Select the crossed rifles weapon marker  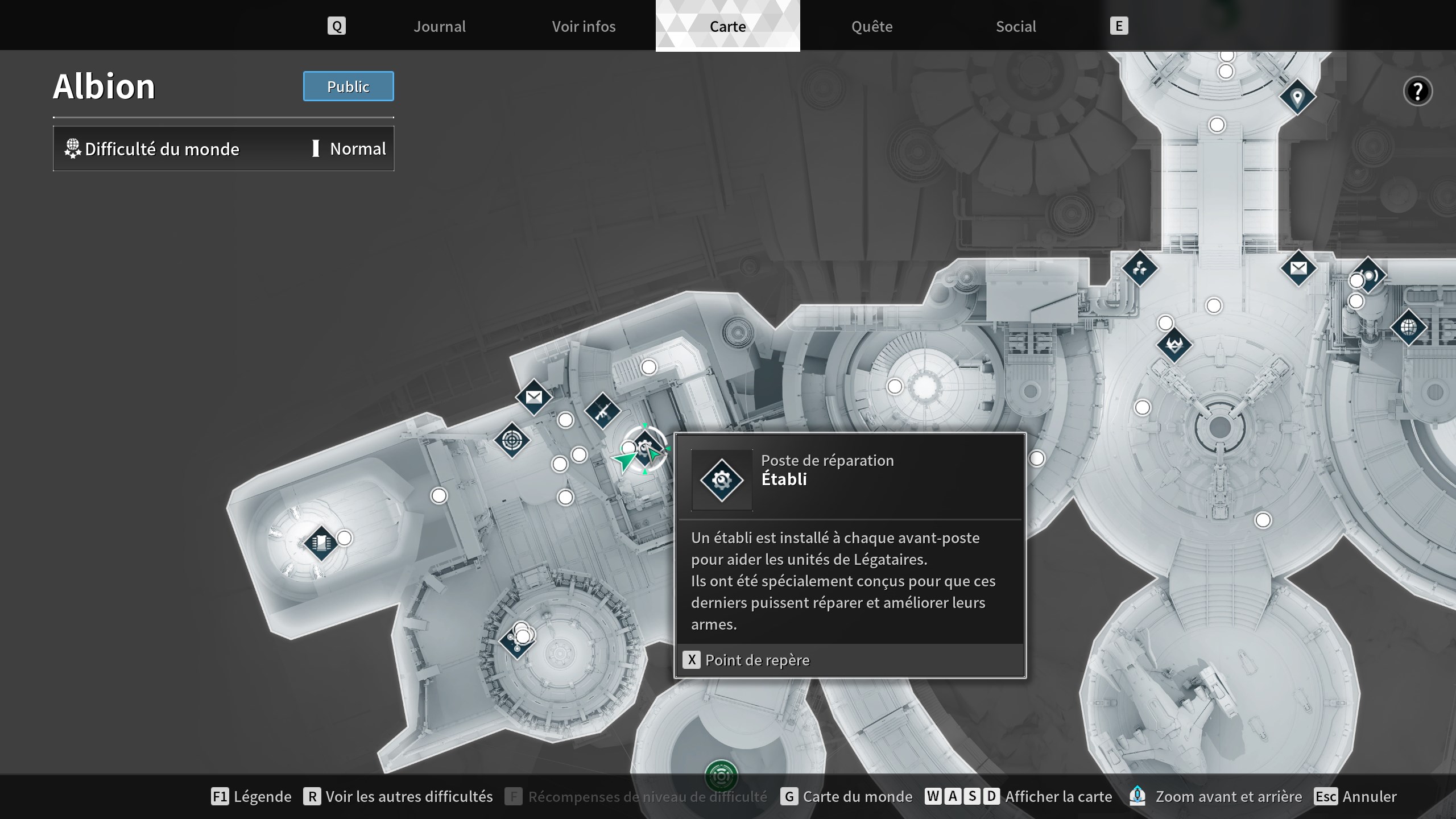(x=602, y=411)
